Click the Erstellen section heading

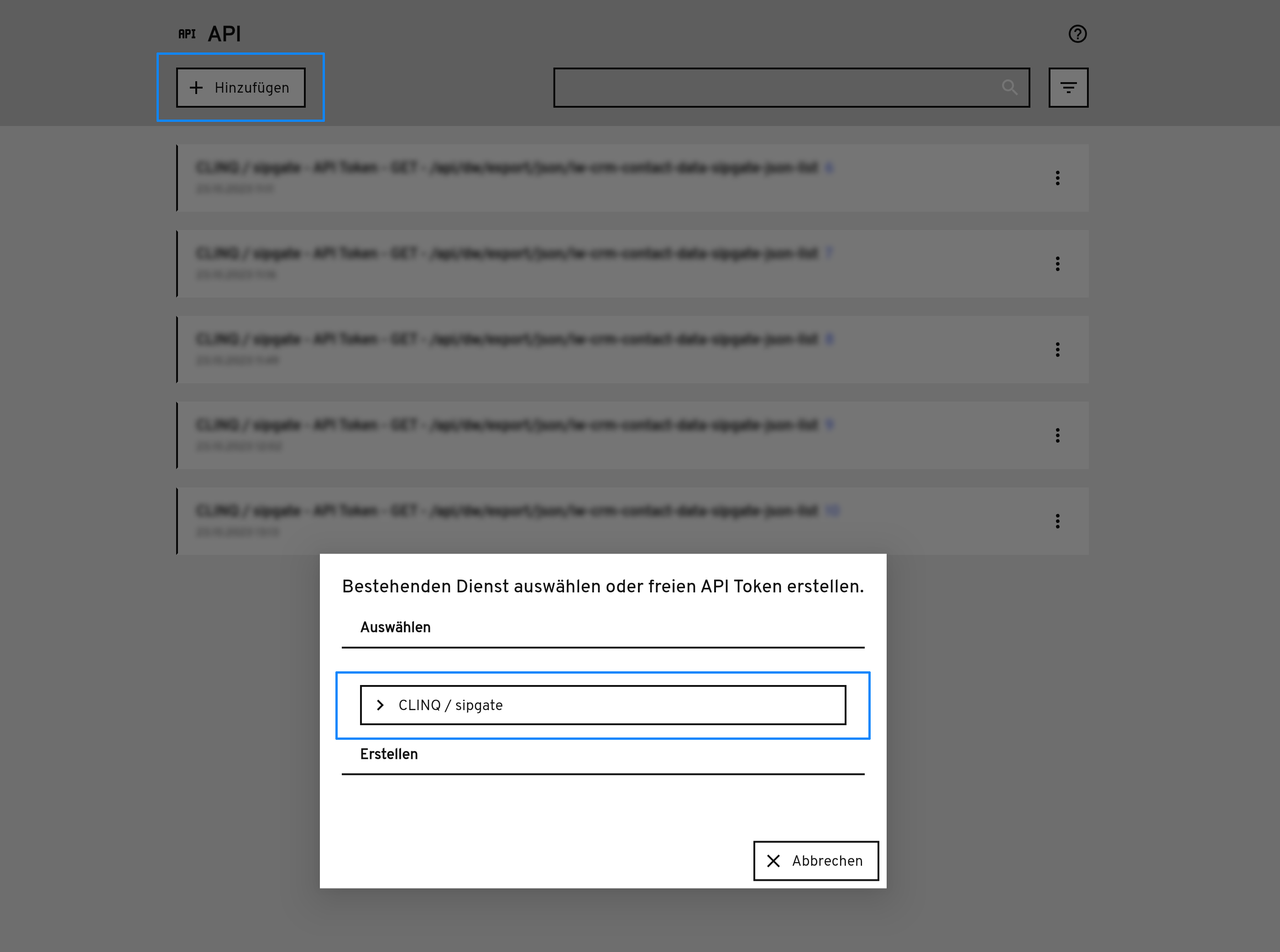click(x=389, y=754)
